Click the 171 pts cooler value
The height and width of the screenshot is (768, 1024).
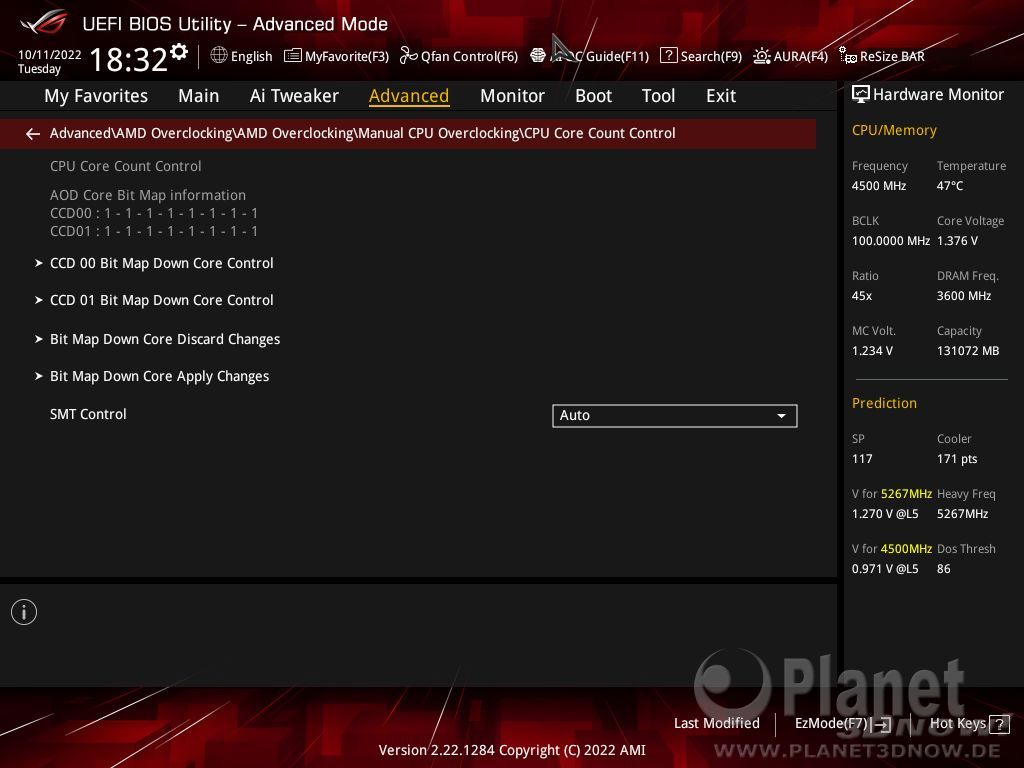click(957, 459)
